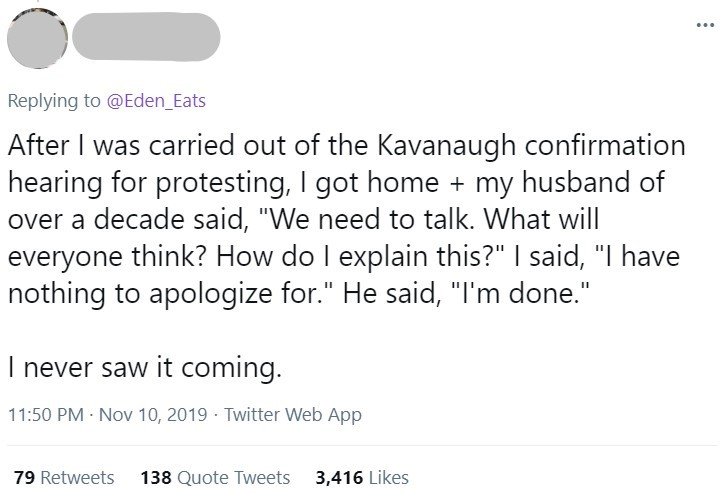Click the tweet author's profile avatar

point(37,41)
